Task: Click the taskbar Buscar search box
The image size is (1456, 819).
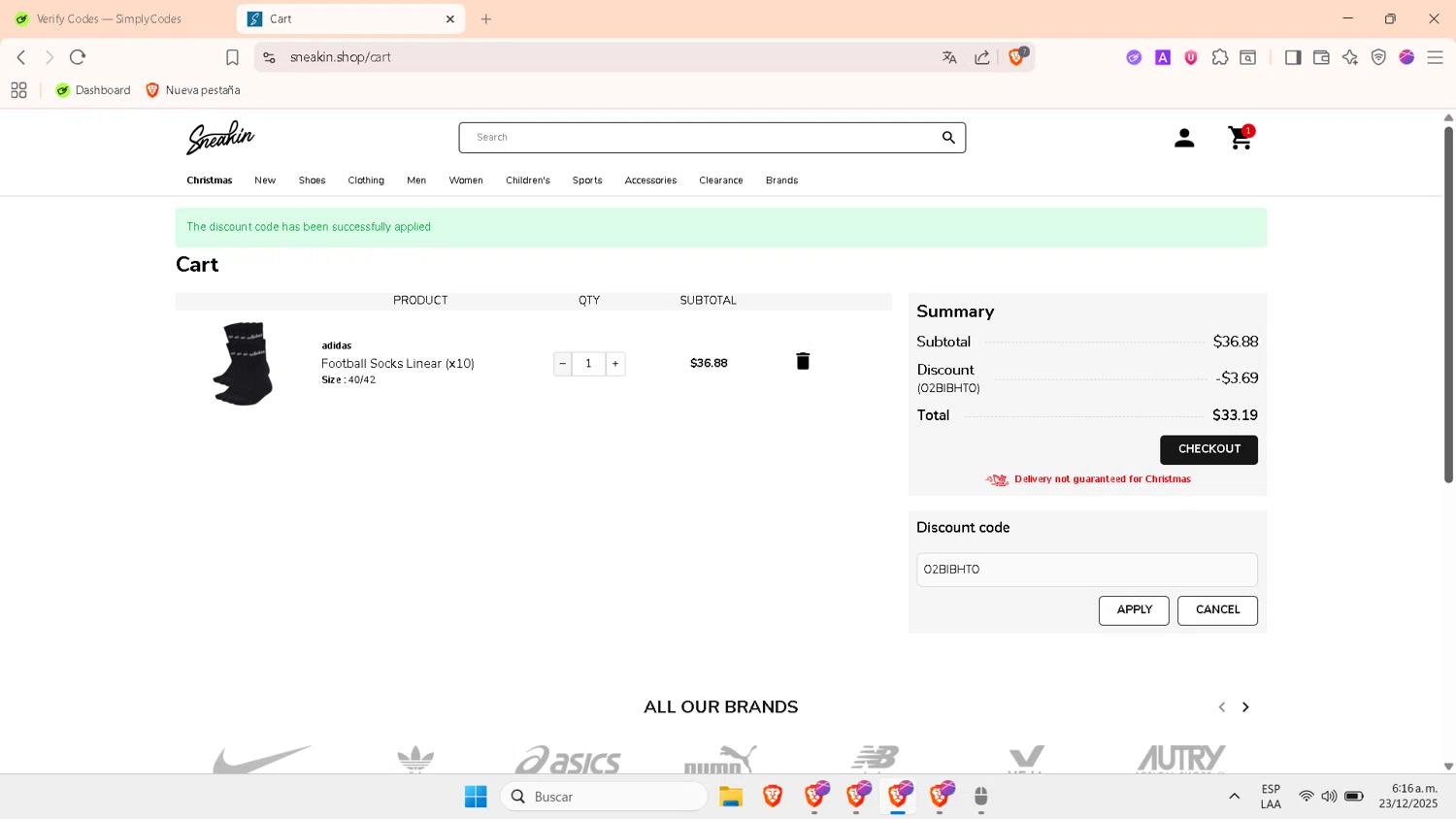Action: coord(604,797)
